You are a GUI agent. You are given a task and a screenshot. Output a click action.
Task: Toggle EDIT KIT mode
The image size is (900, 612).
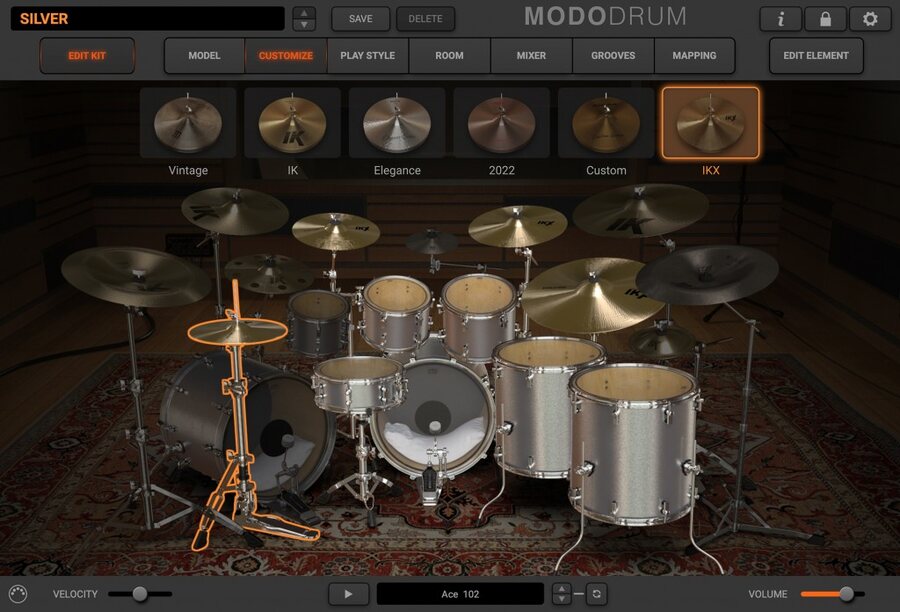point(88,56)
